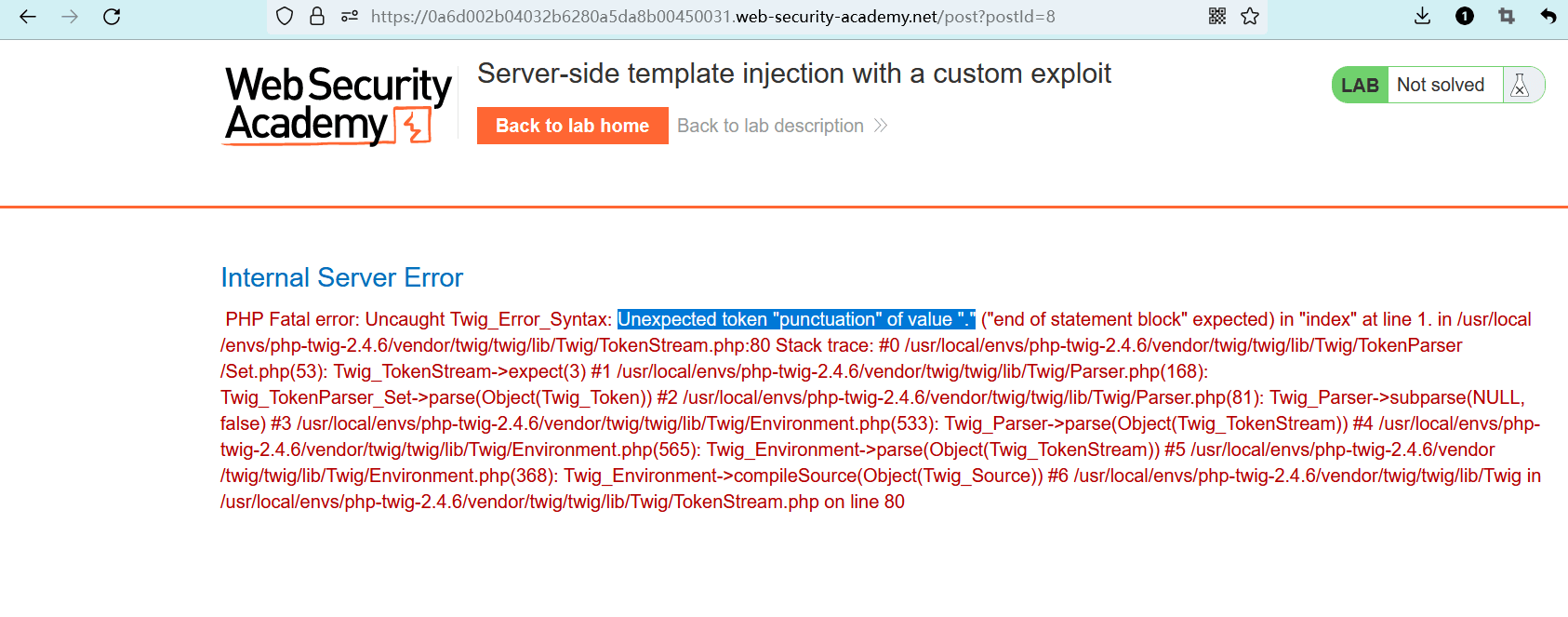
Task: Open the downloads panel
Action: tap(1422, 17)
